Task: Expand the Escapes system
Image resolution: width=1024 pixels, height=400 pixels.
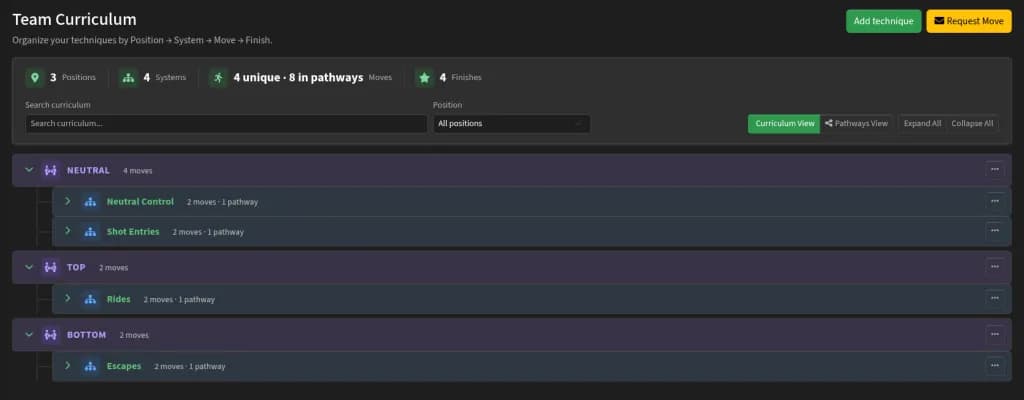Action: (x=67, y=365)
